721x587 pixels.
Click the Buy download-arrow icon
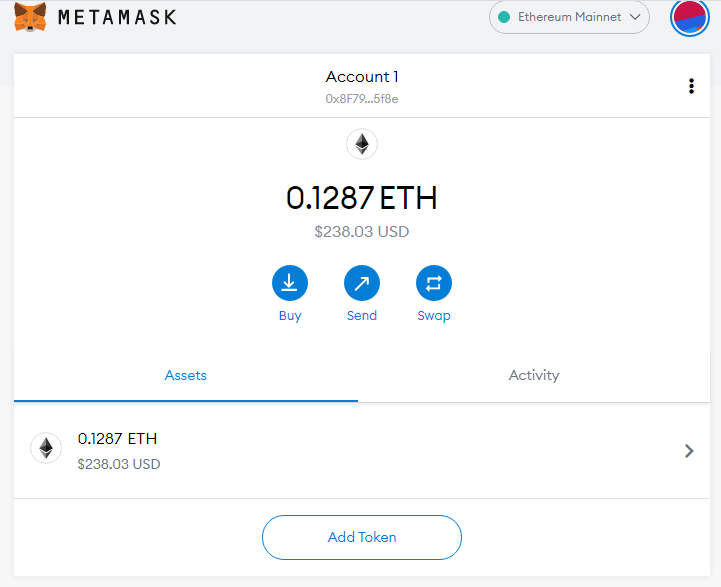pyautogui.click(x=290, y=283)
